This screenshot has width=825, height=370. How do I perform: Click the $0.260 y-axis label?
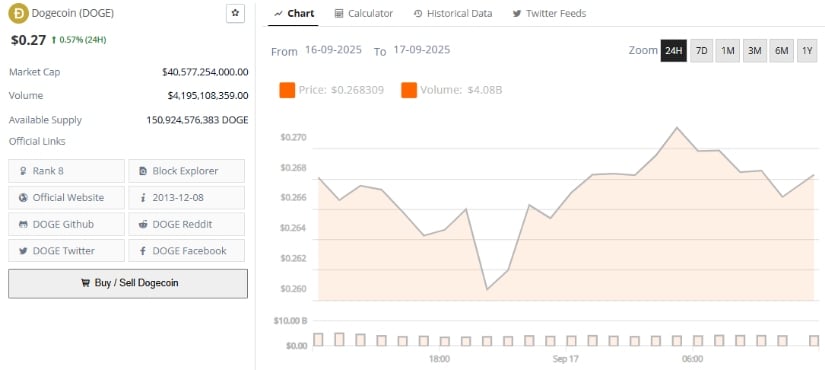[x=293, y=288]
